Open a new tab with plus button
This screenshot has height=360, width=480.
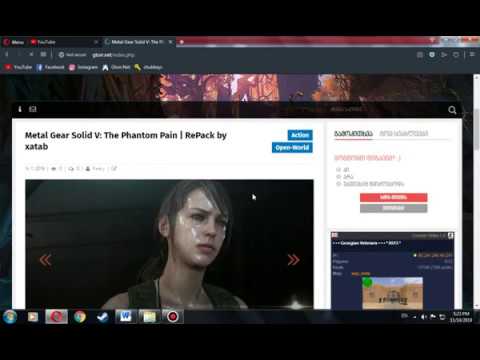click(182, 42)
